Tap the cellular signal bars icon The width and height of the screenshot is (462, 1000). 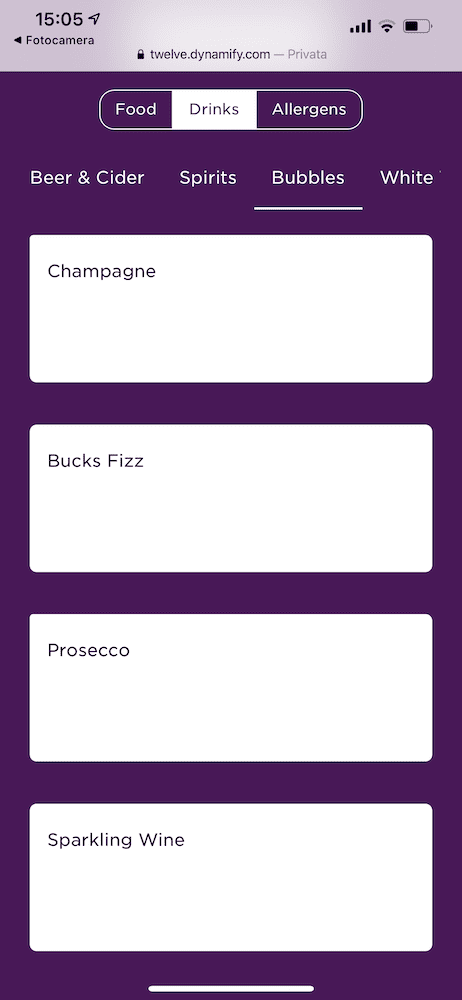(361, 27)
